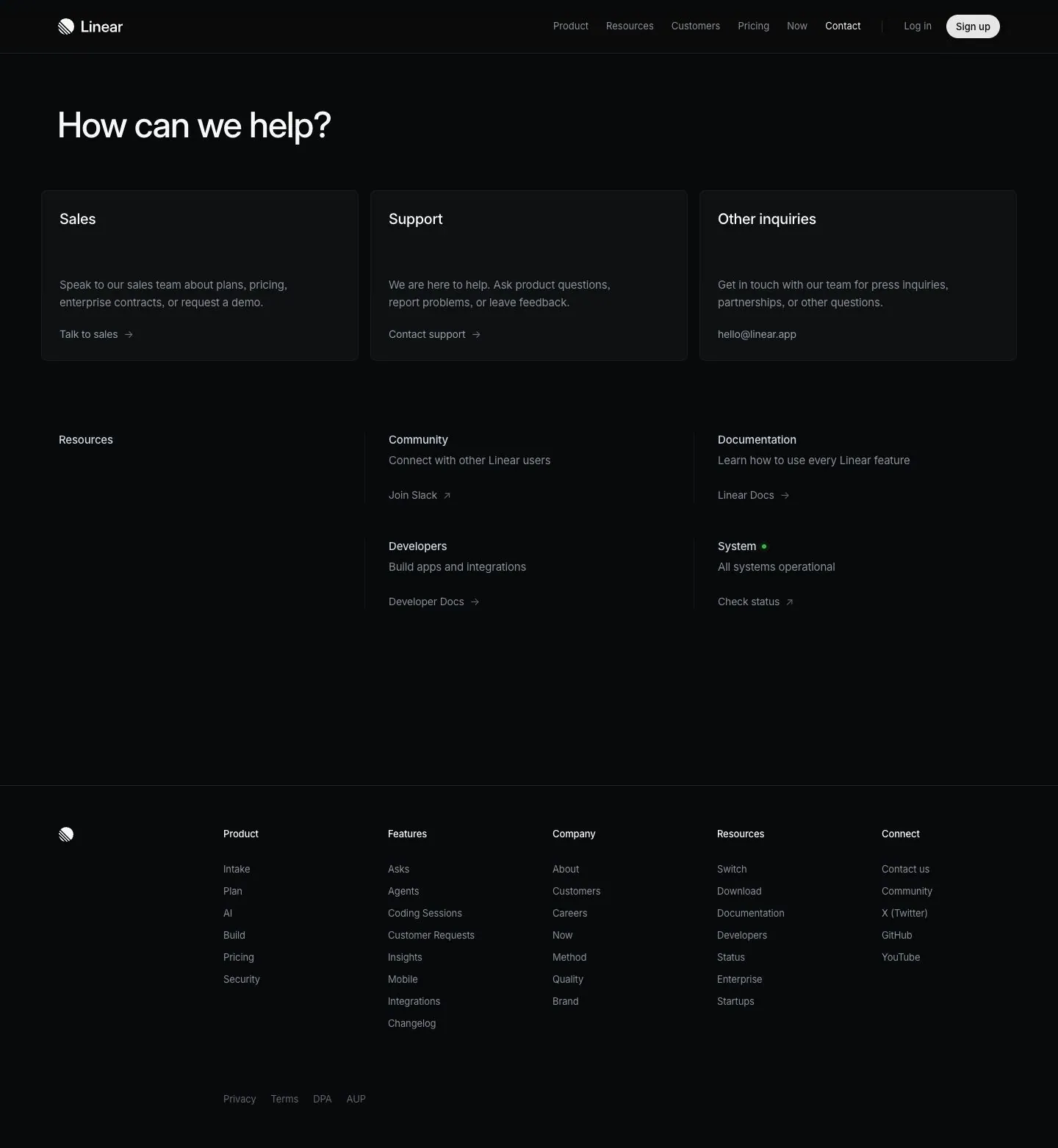Click the Sign up button
This screenshot has height=1148, width=1058.
(973, 26)
